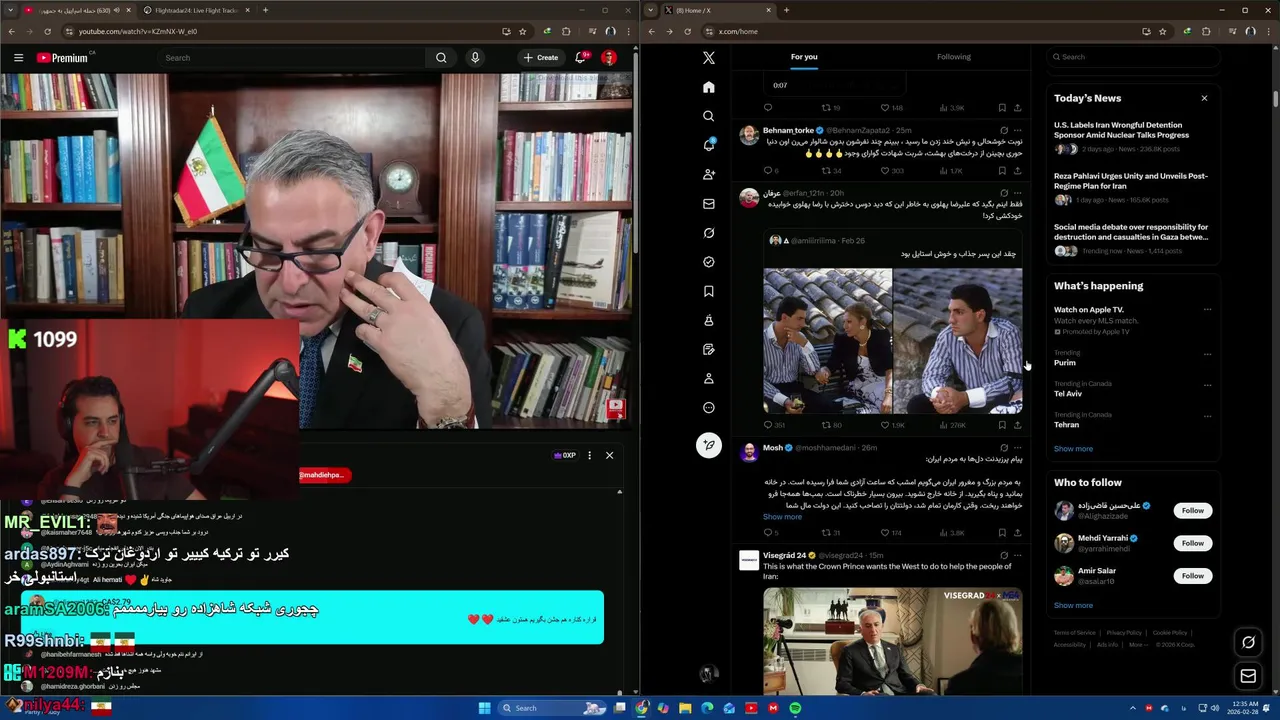1280x720 pixels.
Task: Switch to Flightradar24 browser tab
Action: tap(195, 10)
